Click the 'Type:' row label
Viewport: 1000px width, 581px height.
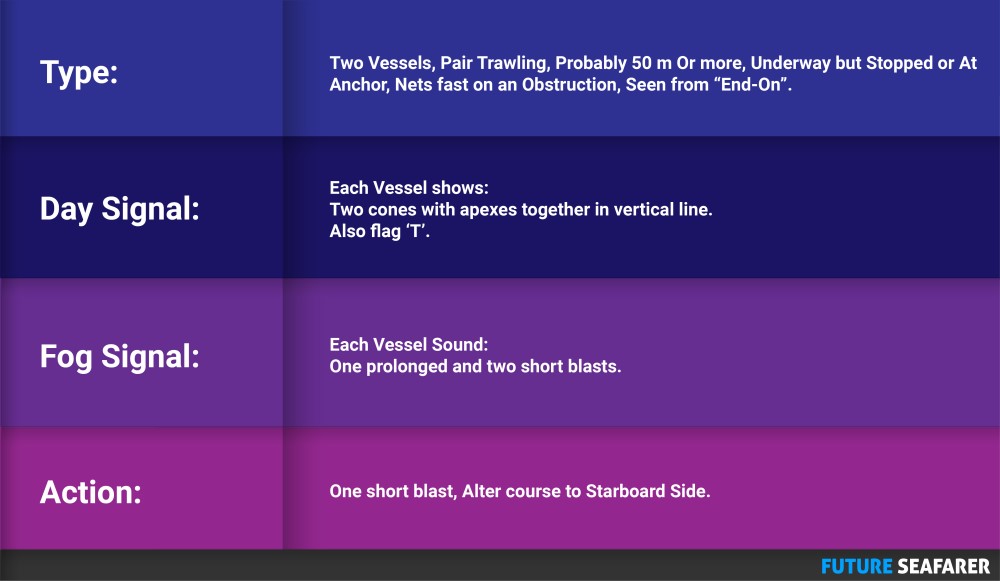tap(79, 73)
